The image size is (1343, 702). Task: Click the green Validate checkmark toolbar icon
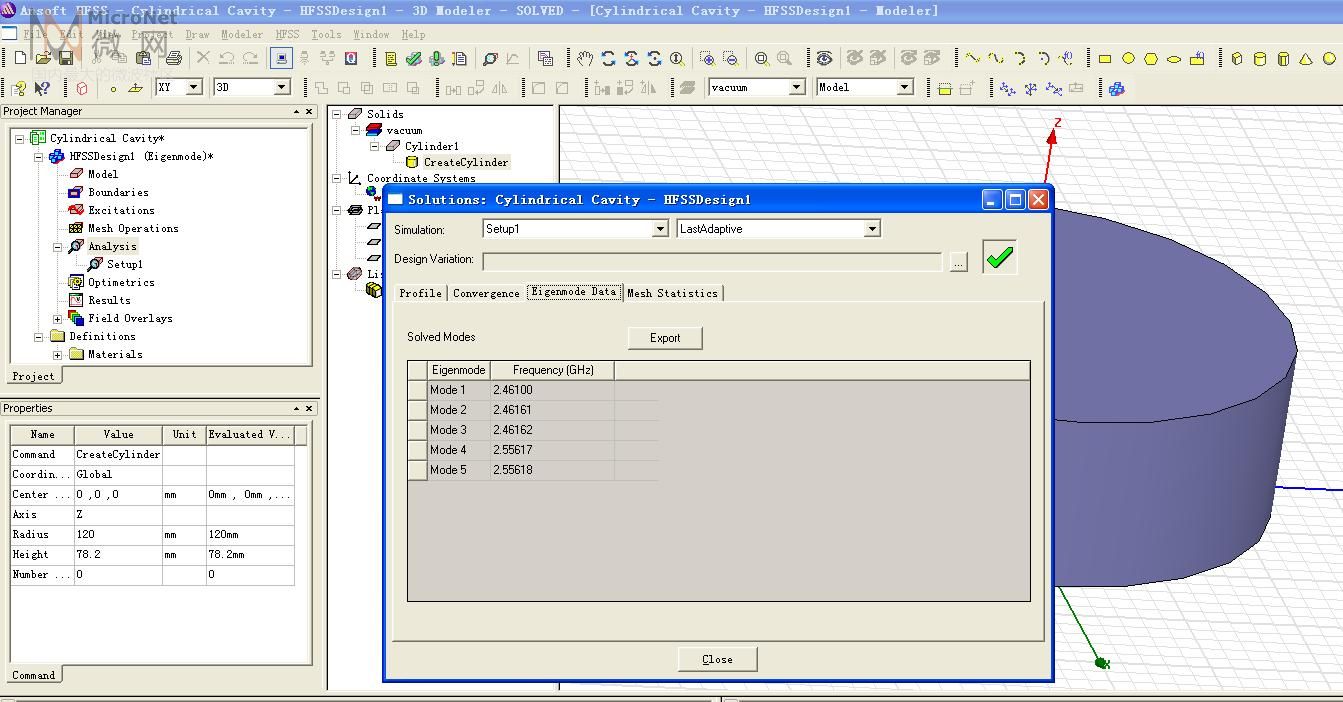coord(413,58)
